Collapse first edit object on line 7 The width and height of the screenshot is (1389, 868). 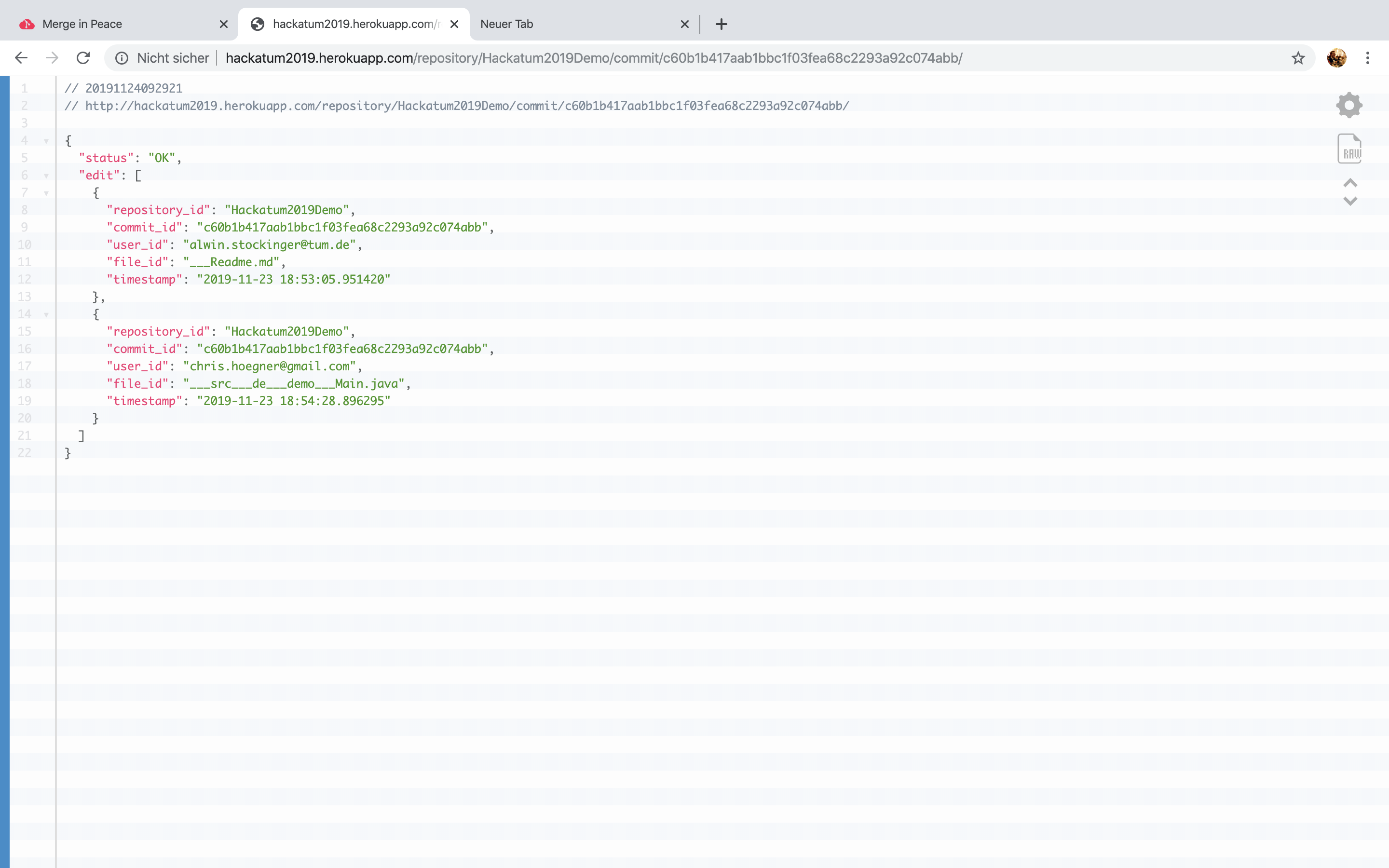[46, 193]
